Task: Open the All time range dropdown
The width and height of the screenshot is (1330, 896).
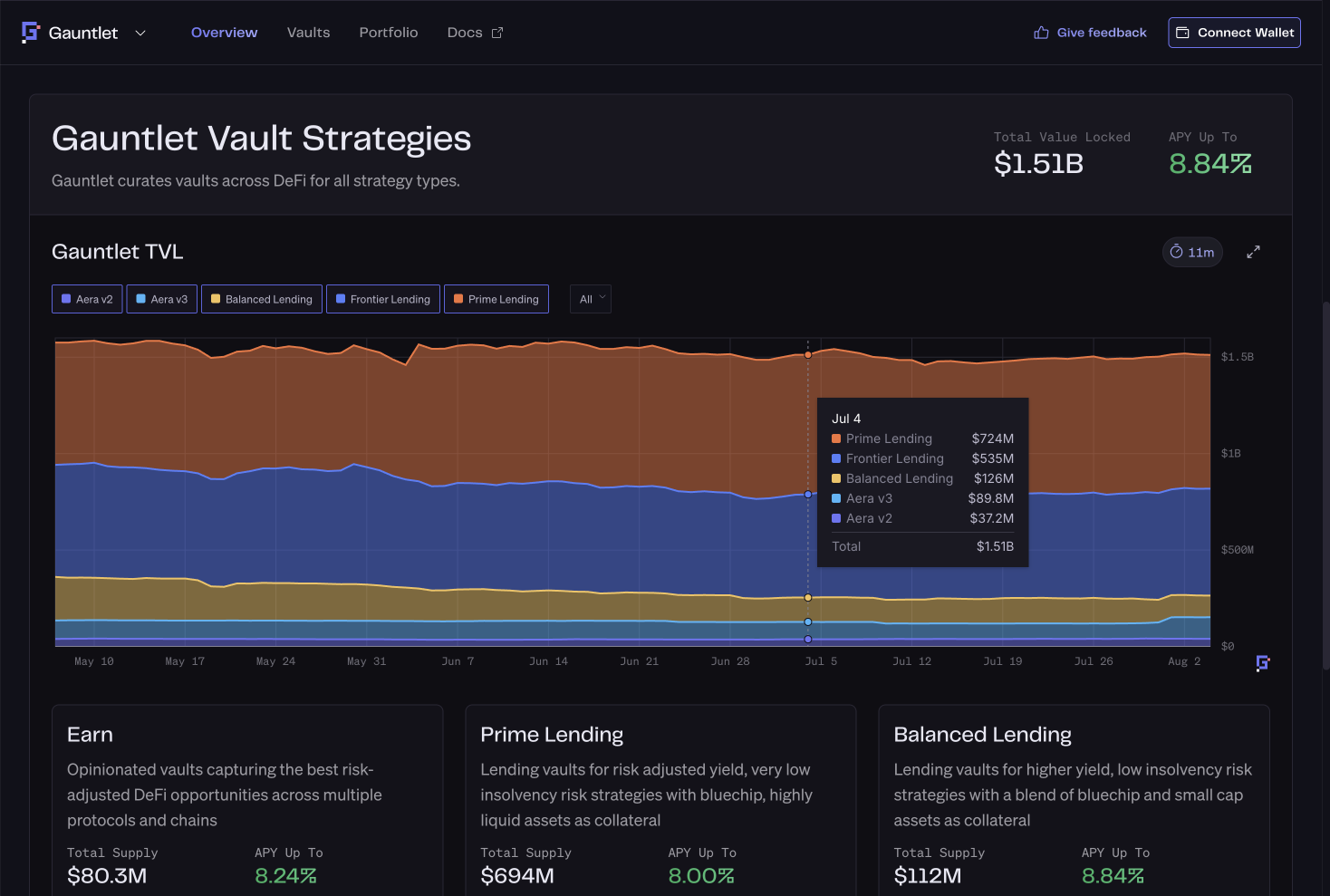Action: pos(591,299)
